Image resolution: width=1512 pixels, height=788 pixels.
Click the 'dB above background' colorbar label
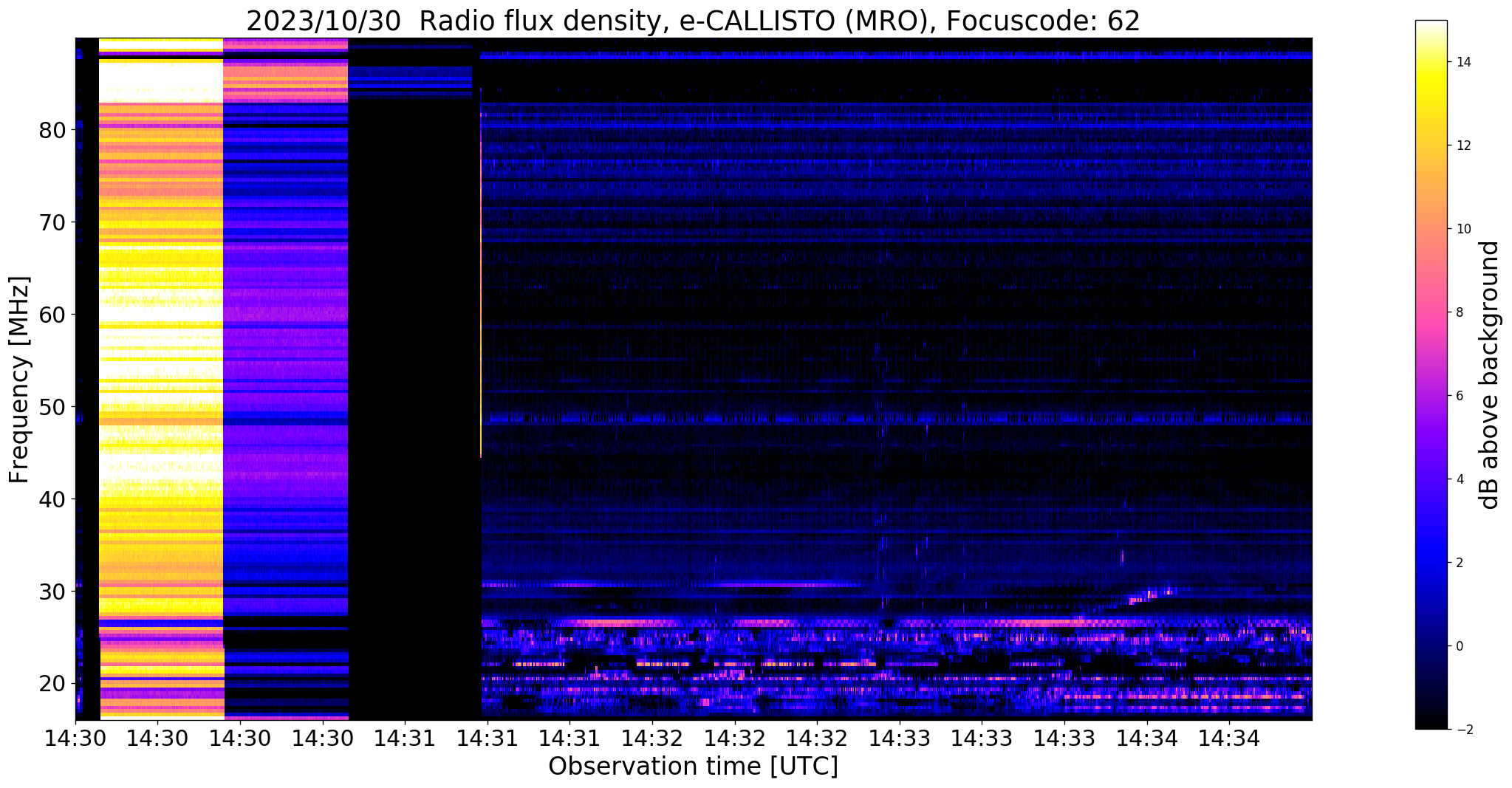(x=1490, y=374)
